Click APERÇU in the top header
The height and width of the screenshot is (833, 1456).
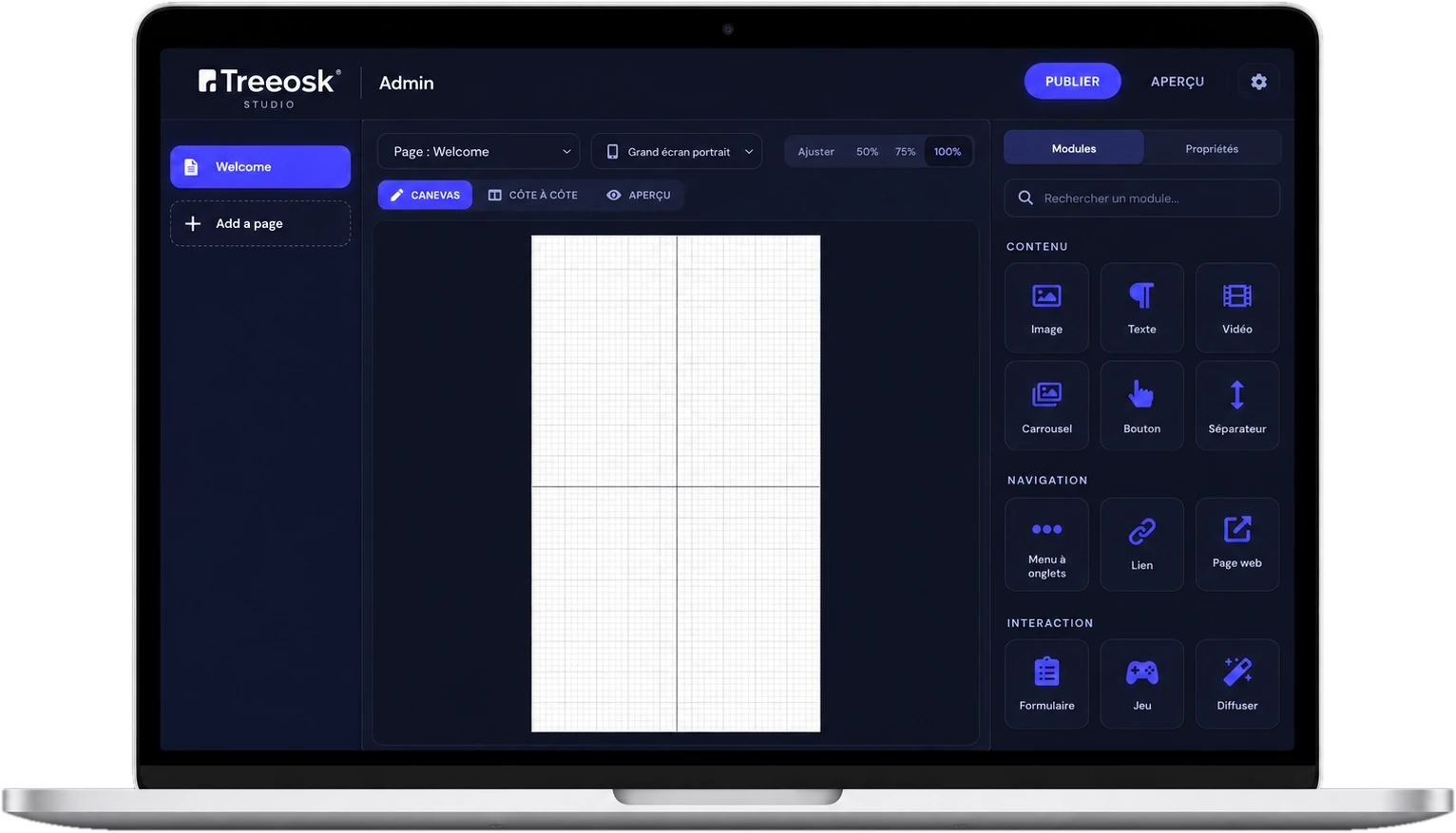[x=1178, y=82]
